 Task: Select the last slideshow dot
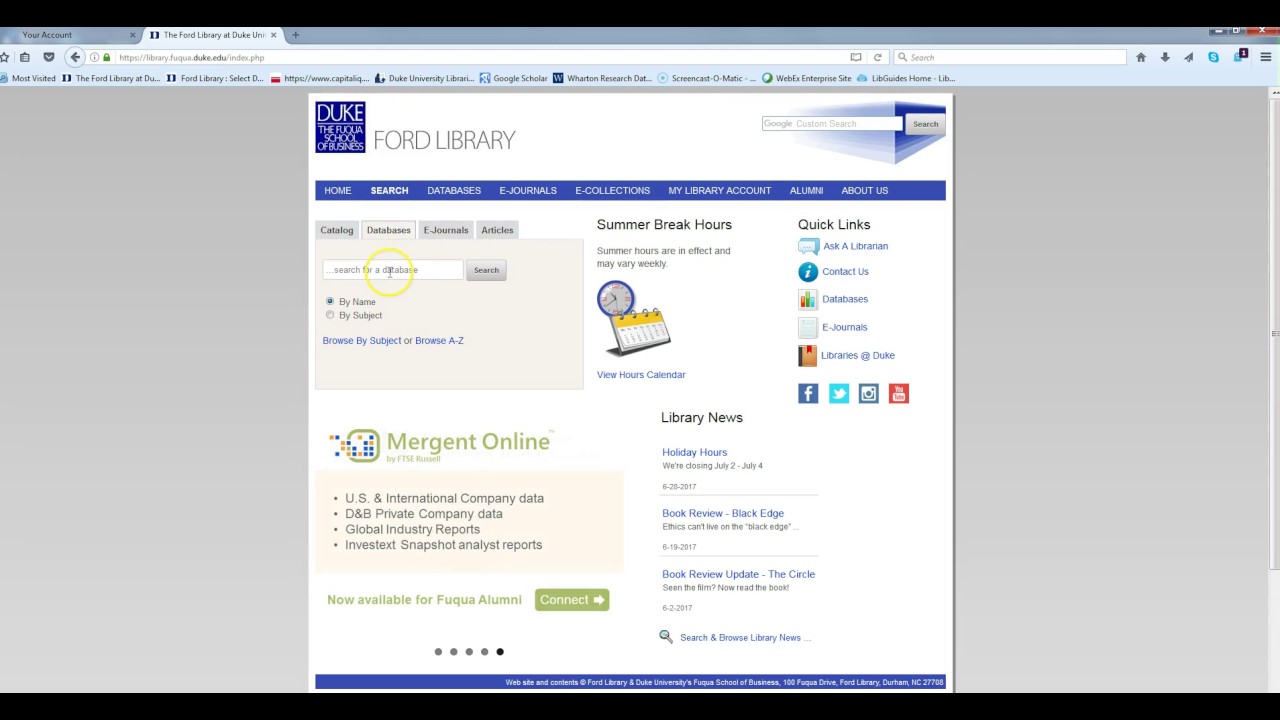coord(500,652)
